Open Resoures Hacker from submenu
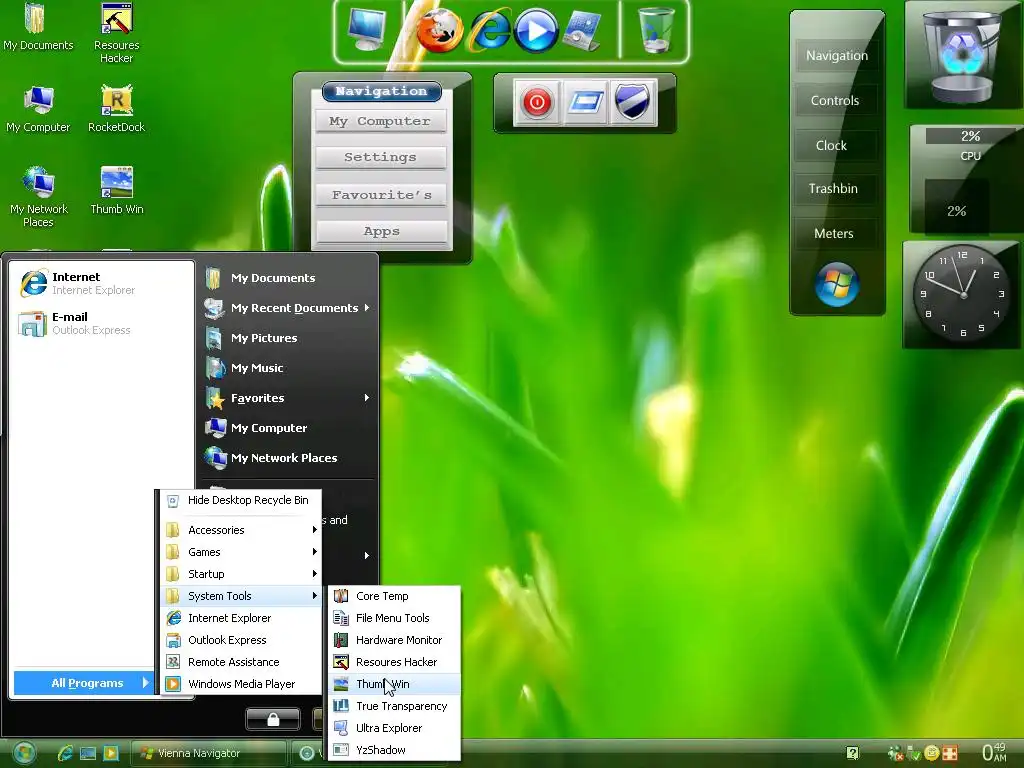 click(x=394, y=662)
